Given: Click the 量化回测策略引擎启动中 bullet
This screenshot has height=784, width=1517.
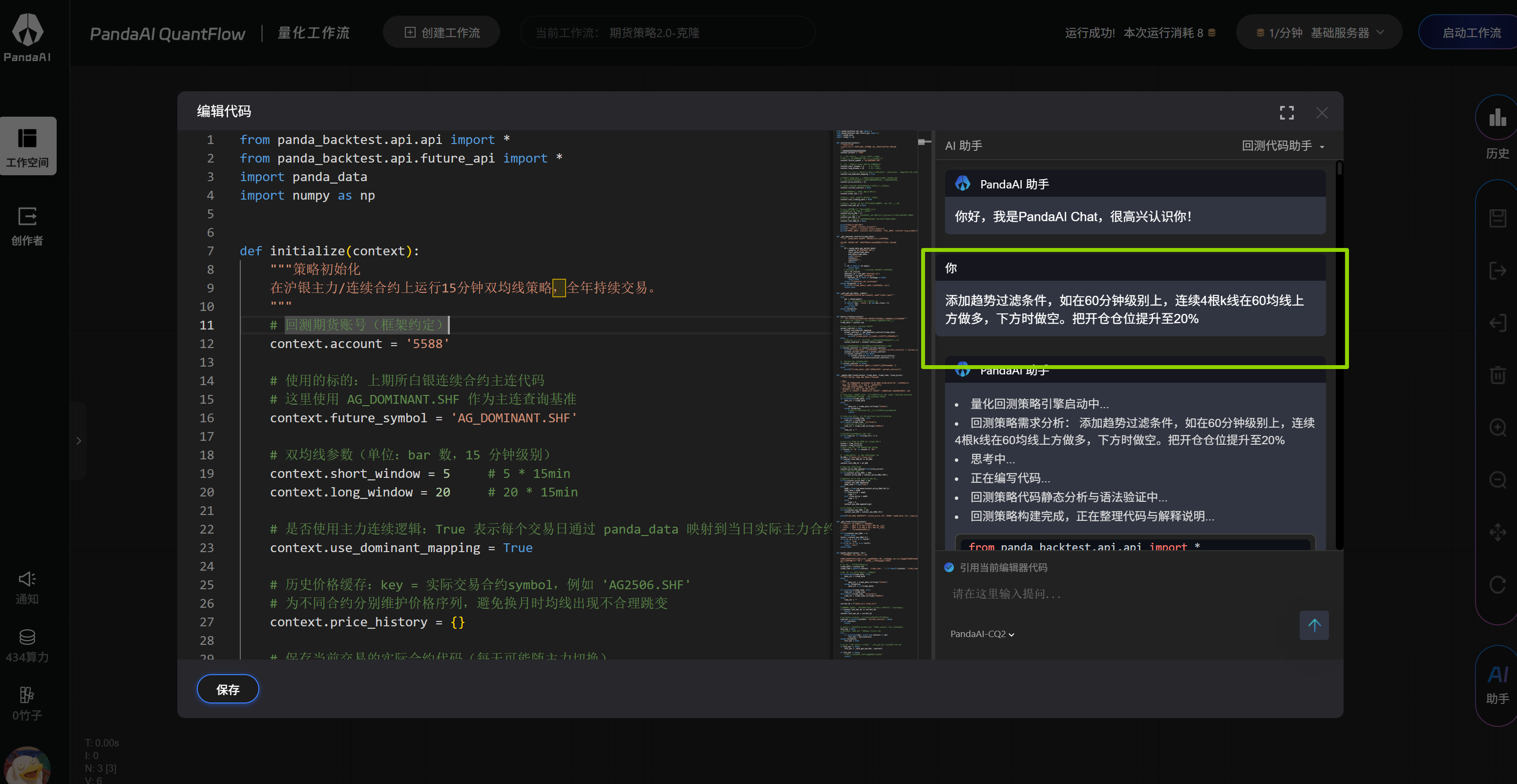Looking at the screenshot, I should pos(1039,404).
